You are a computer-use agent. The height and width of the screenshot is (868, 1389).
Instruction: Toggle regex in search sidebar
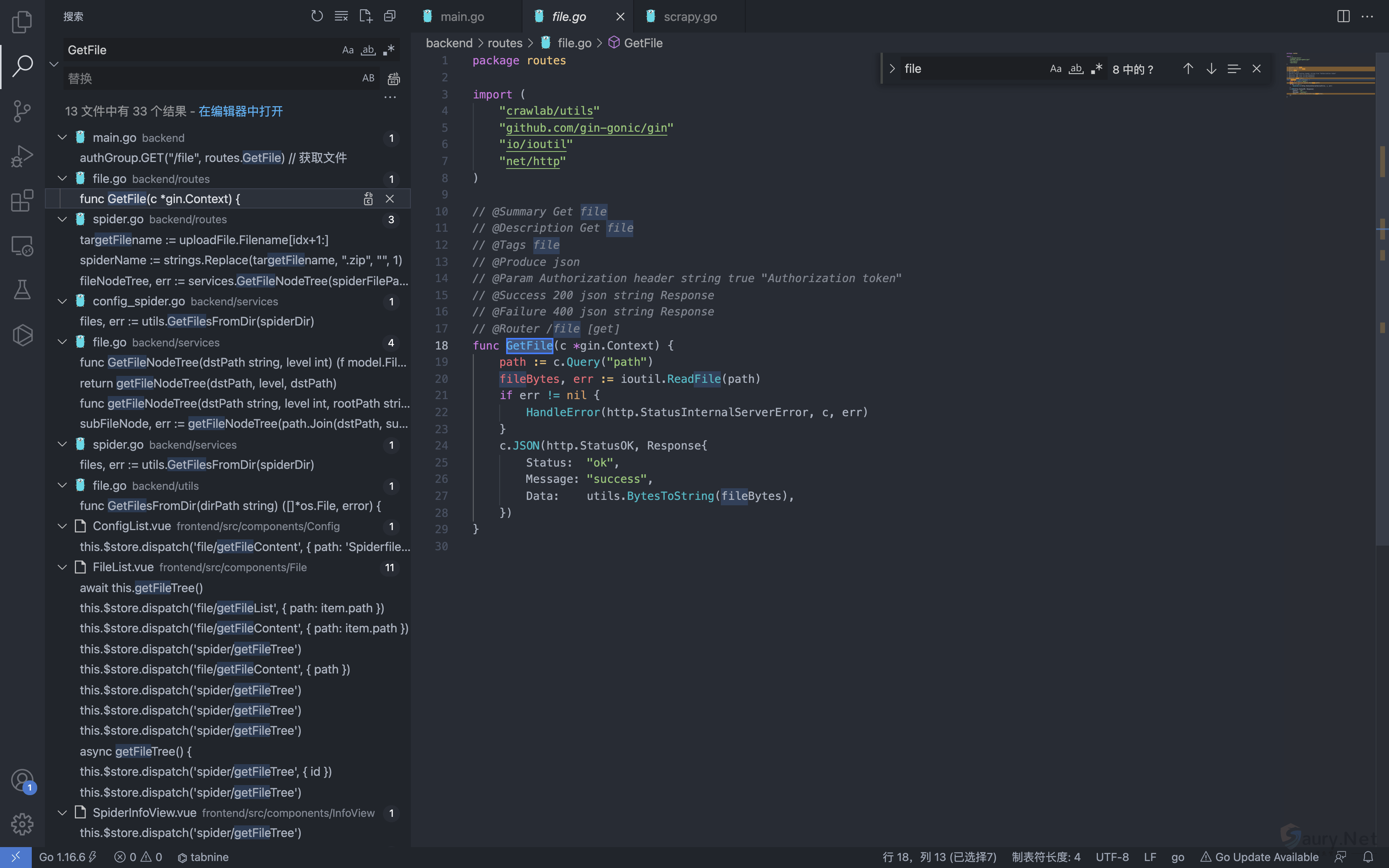389,50
